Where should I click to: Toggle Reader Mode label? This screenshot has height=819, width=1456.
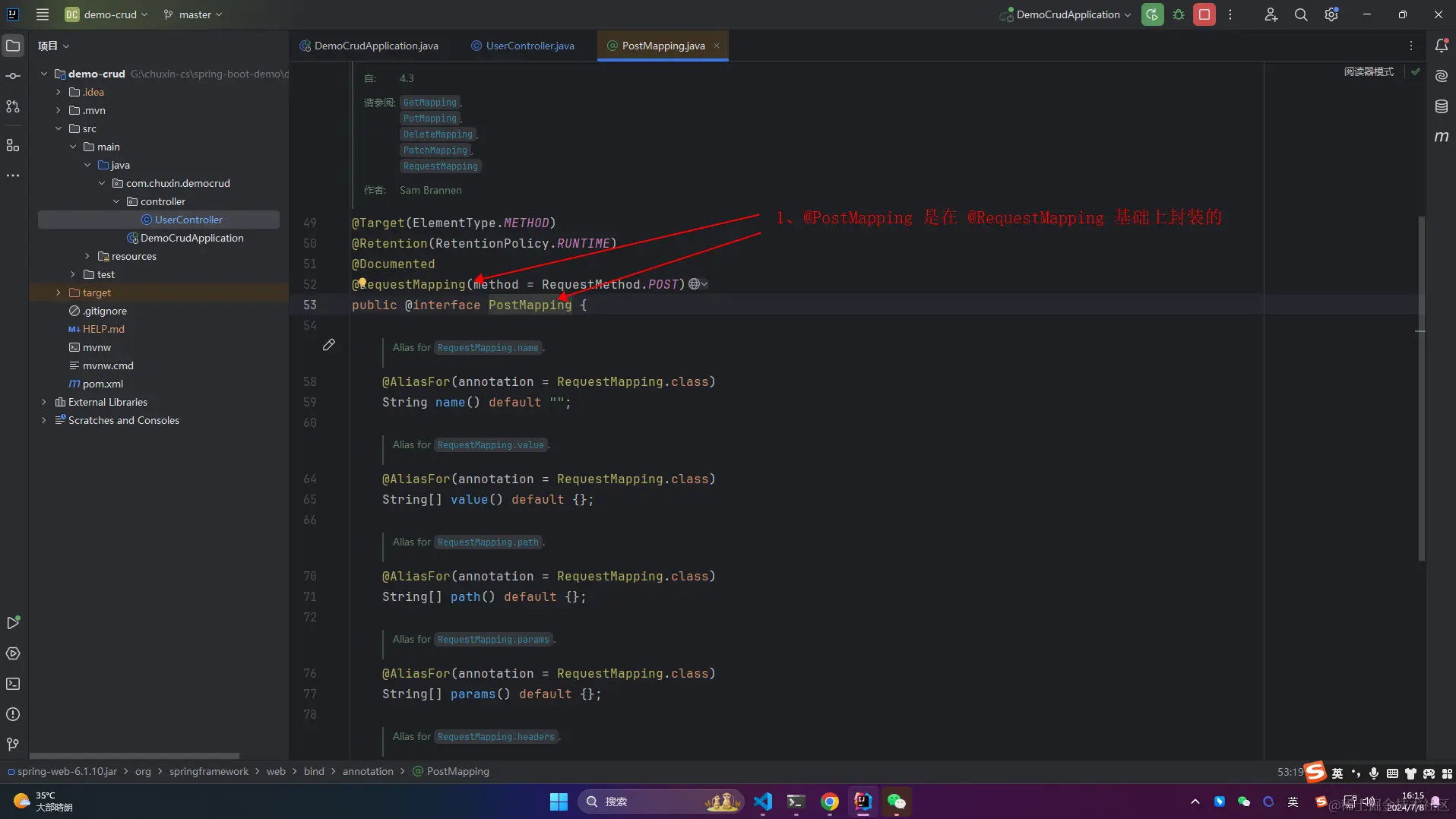(x=1369, y=71)
